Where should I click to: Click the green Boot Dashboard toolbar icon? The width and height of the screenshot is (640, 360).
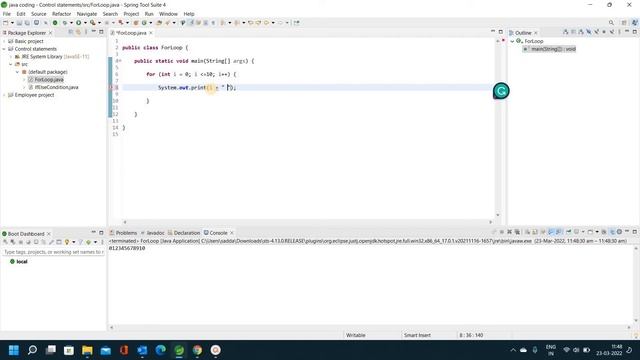click(x=55, y=23)
